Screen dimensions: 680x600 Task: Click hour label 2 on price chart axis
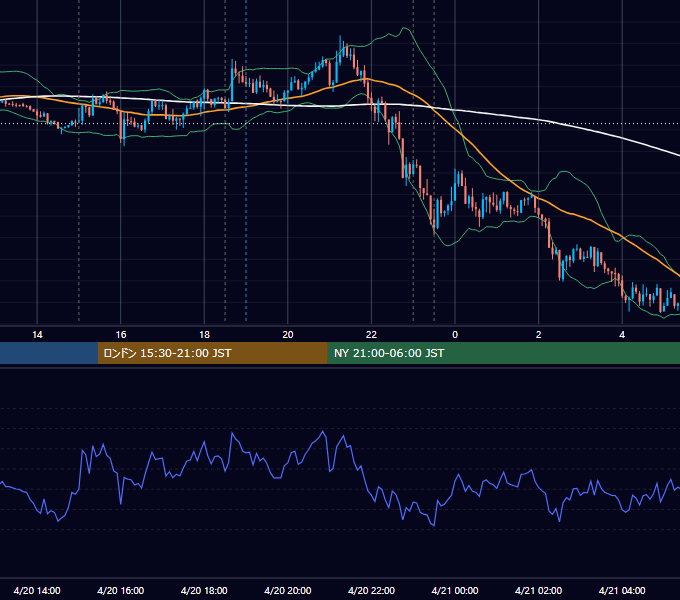click(539, 335)
